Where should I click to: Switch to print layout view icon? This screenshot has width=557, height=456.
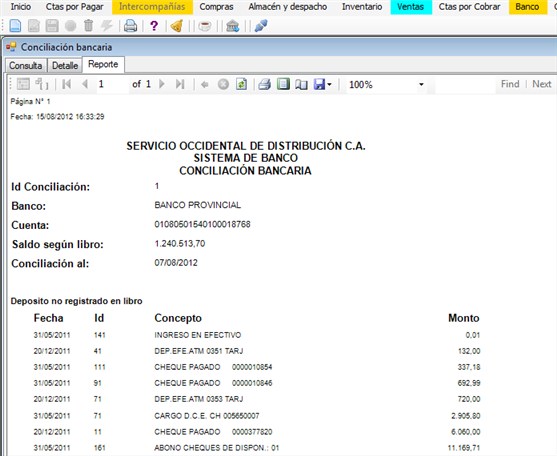(283, 84)
